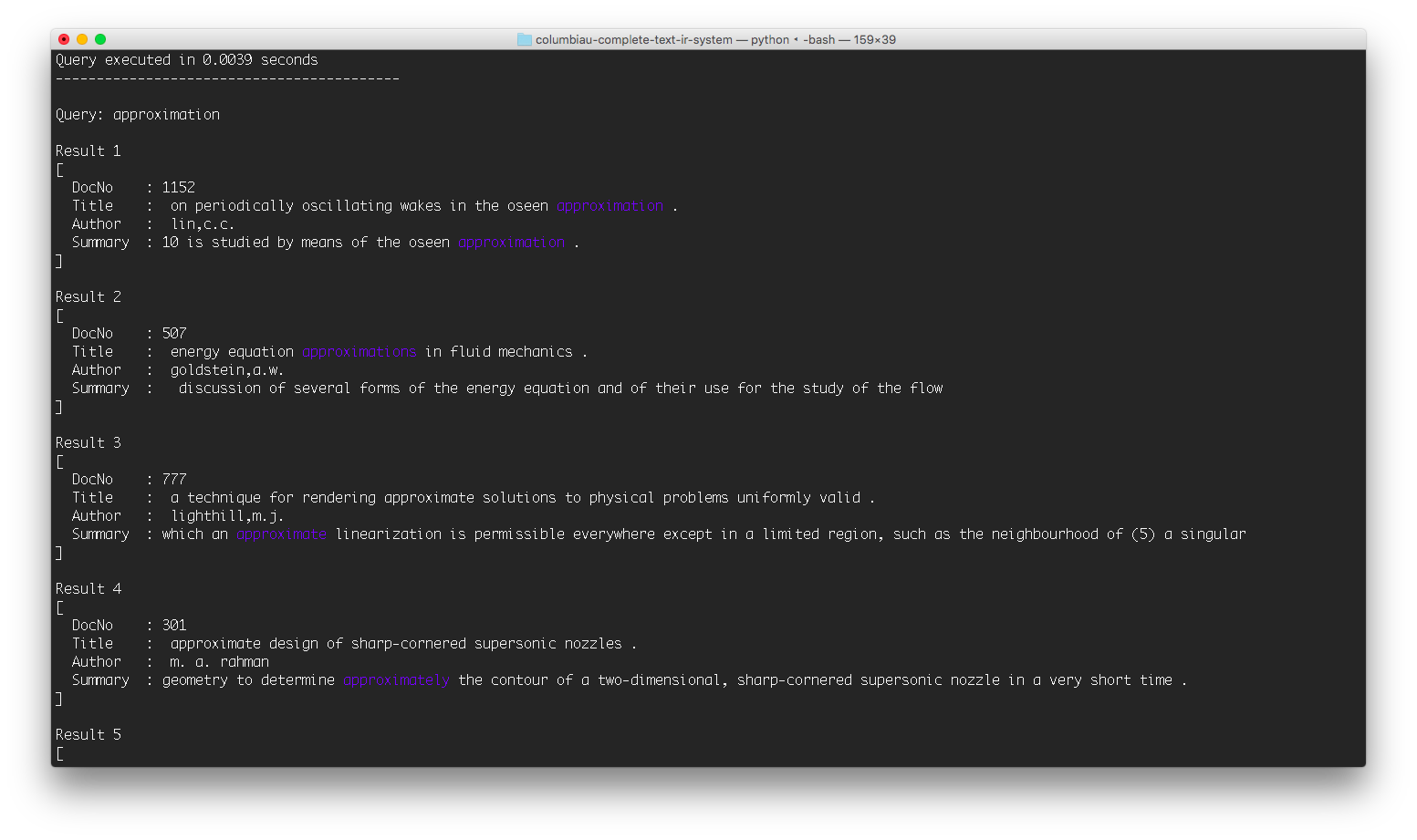1417x840 pixels.
Task: Click the yellow minimize traffic light
Action: coord(82,39)
